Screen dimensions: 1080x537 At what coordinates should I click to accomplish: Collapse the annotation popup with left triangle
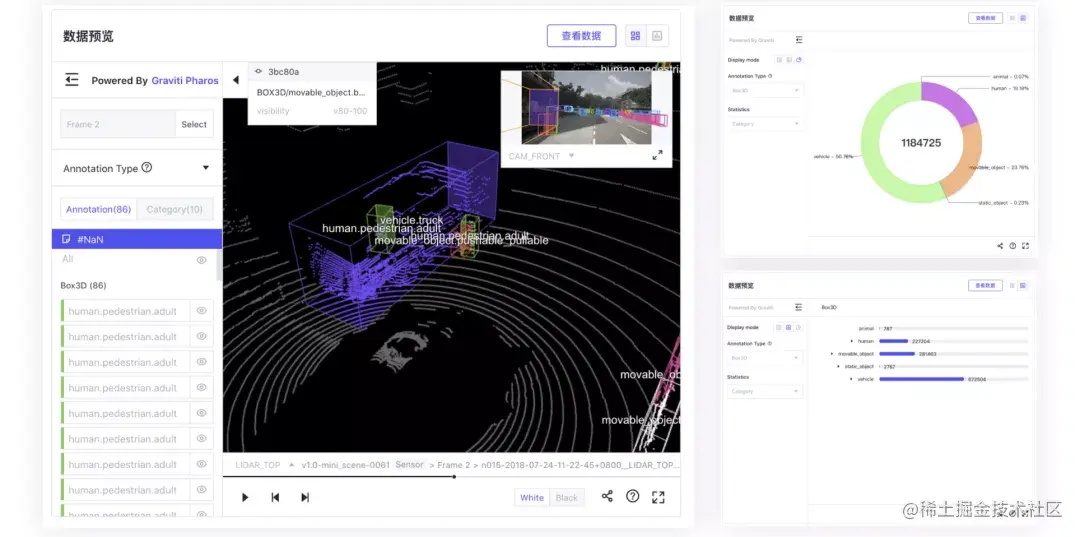tap(236, 80)
